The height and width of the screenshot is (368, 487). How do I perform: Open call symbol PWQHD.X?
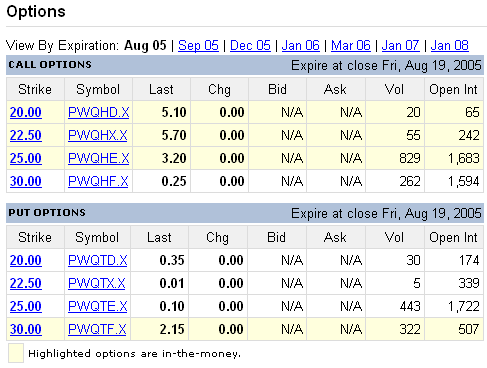99,112
